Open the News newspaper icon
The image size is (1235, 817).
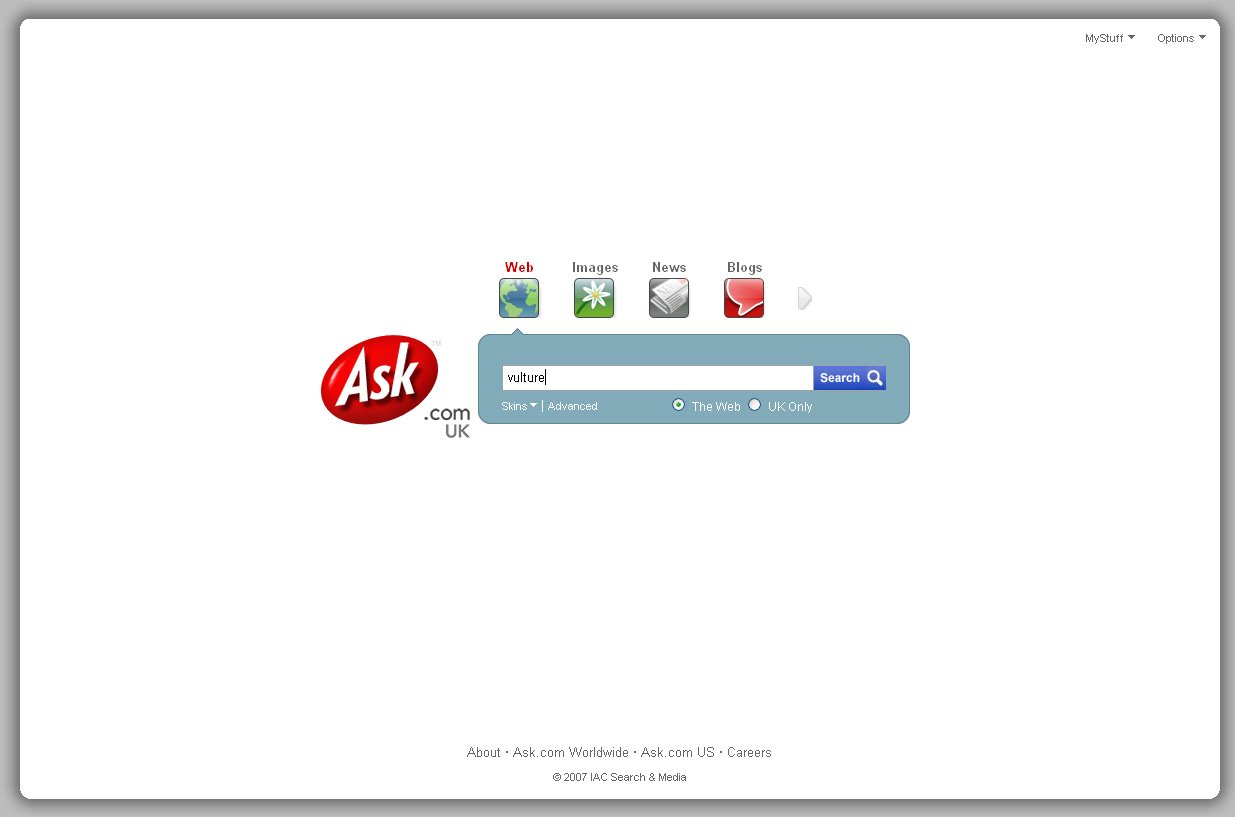[x=669, y=298]
